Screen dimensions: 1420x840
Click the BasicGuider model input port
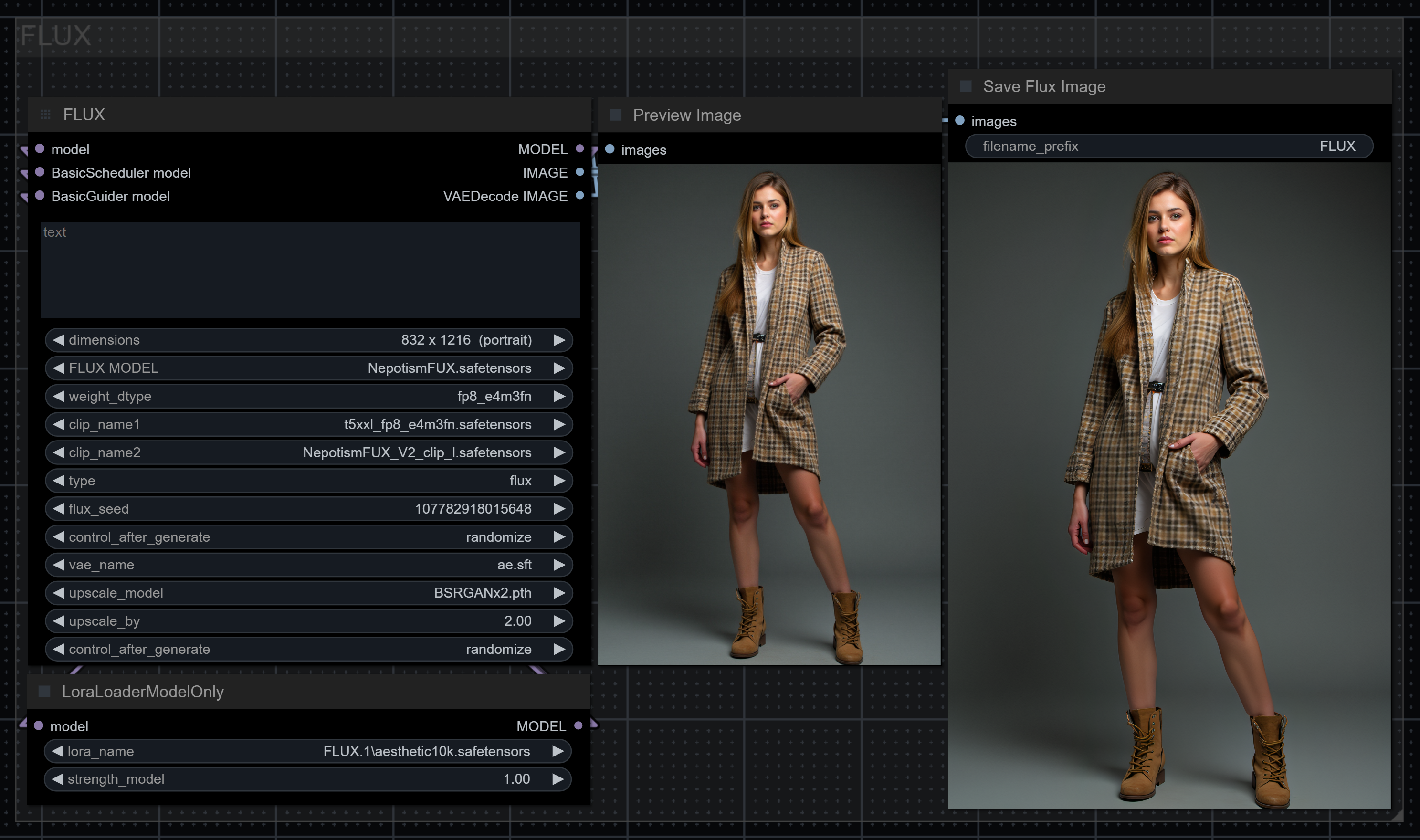coord(40,196)
